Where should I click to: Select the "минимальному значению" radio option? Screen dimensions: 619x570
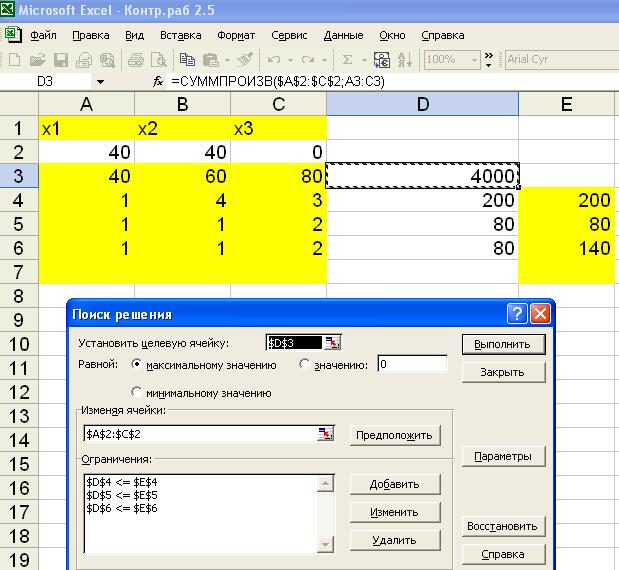[136, 392]
